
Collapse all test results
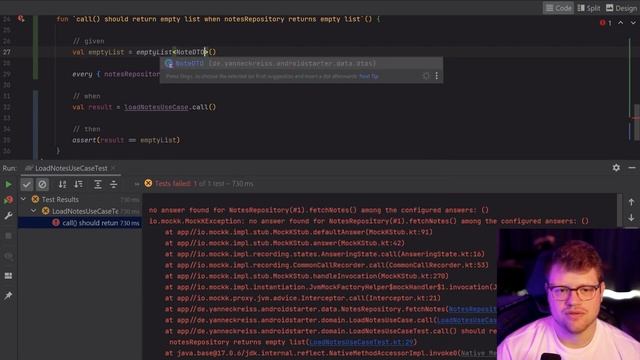point(113,184)
